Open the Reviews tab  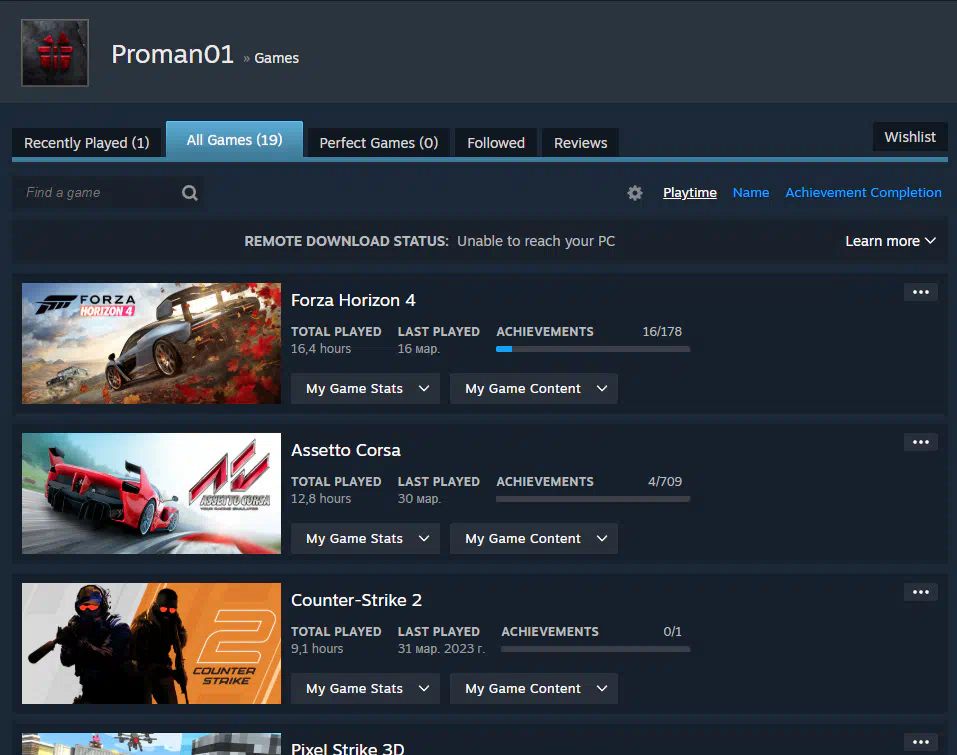580,143
